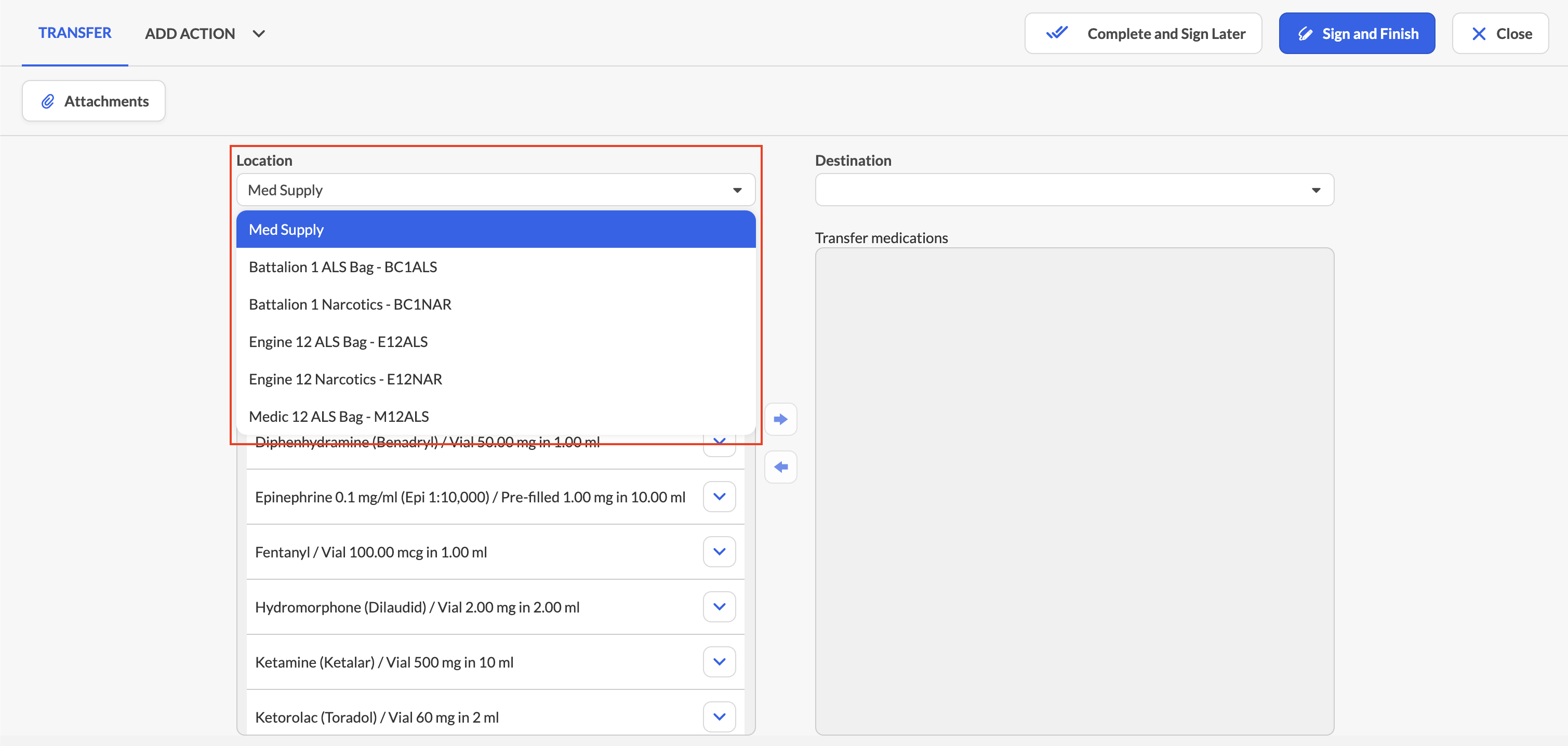Select Battalion 1 ALS Bag - BC1ALS
Screen dimensions: 1568x746
pyautogui.click(x=496, y=267)
